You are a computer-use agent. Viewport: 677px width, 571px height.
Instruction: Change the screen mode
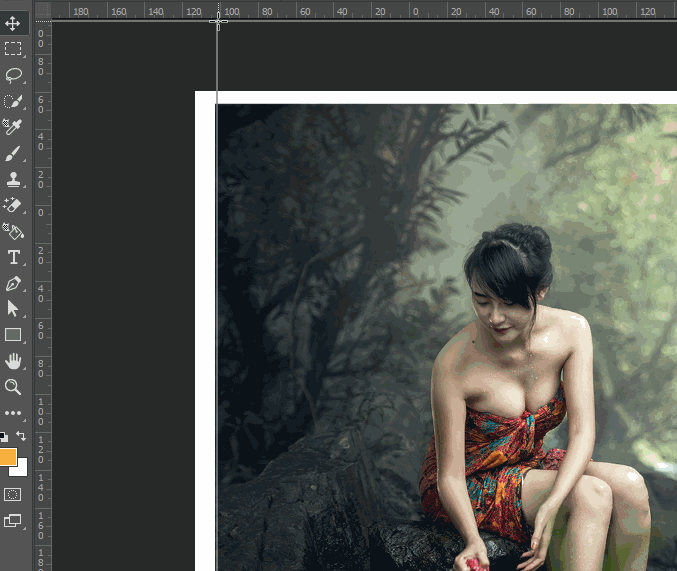coord(13,520)
